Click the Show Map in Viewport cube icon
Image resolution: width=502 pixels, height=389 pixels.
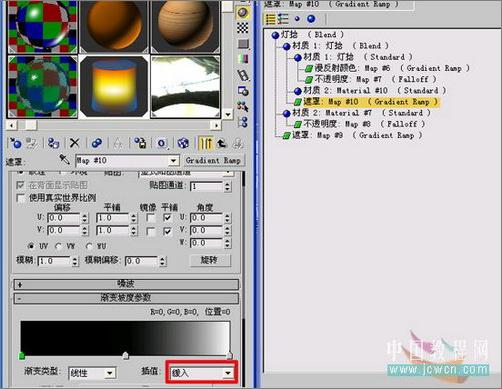(183, 143)
